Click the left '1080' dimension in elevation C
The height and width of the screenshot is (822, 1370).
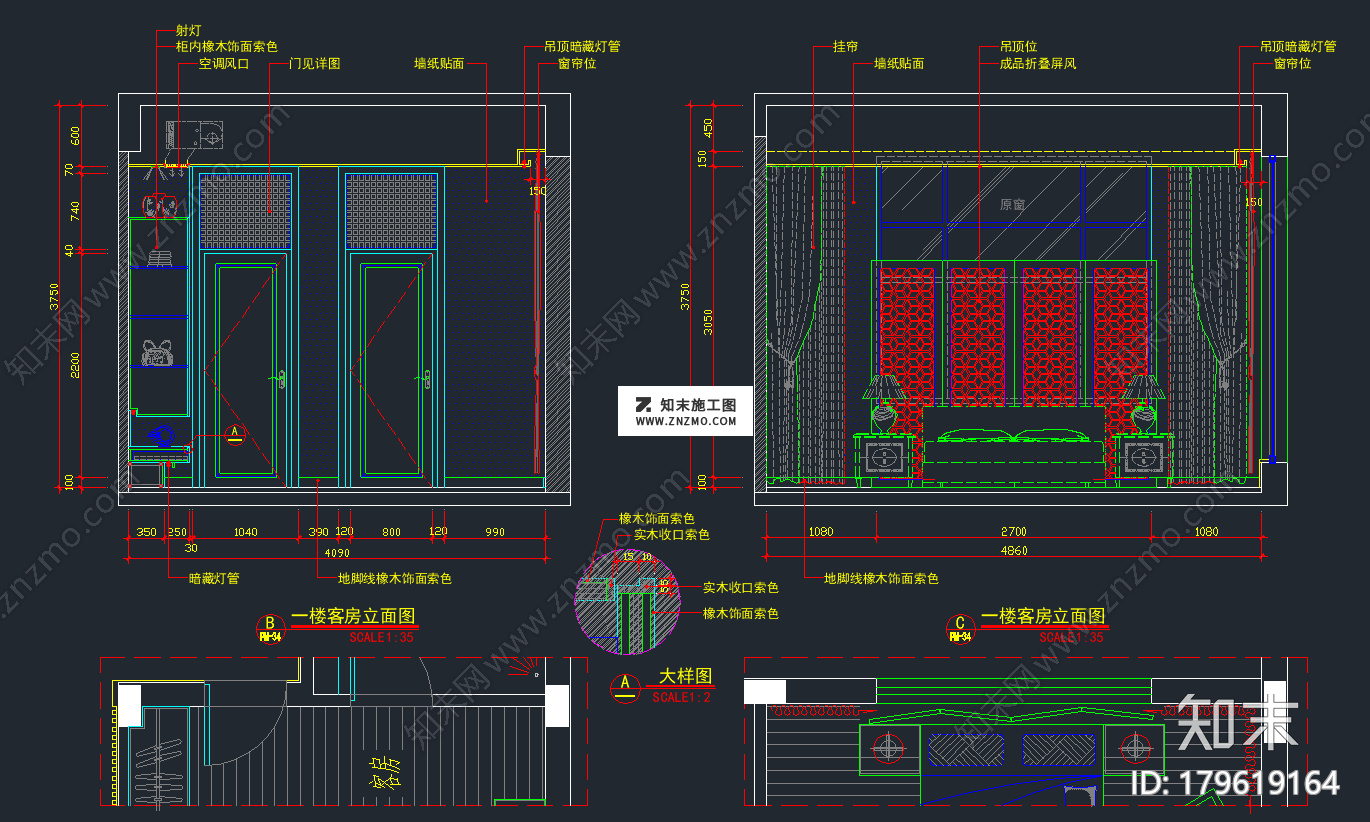tap(819, 533)
